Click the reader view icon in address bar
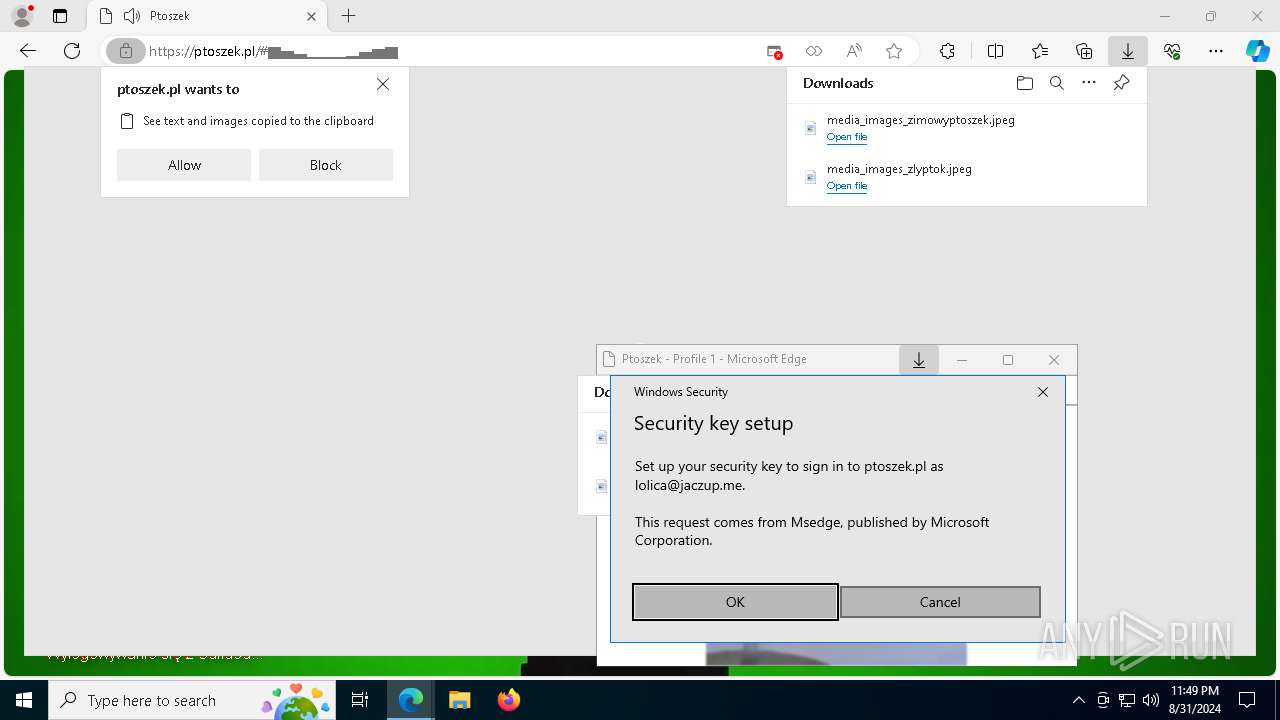The image size is (1280, 720). click(814, 51)
